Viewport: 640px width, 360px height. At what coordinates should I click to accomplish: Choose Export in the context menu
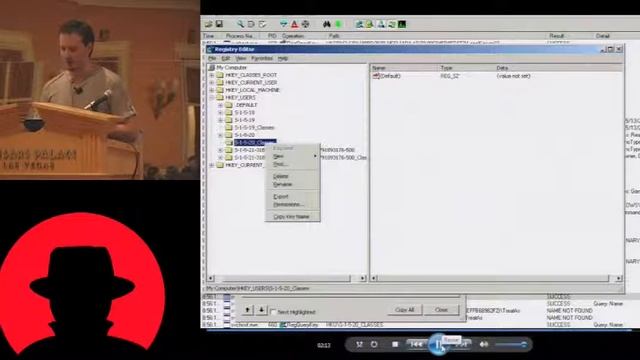[292, 197]
